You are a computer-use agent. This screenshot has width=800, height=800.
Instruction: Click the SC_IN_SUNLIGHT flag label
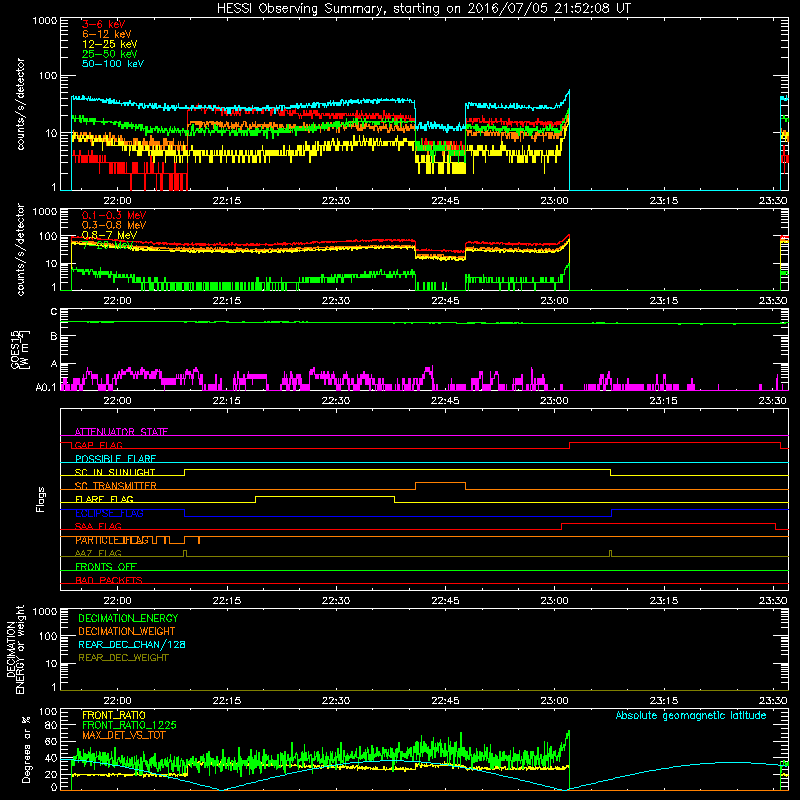coord(115,472)
